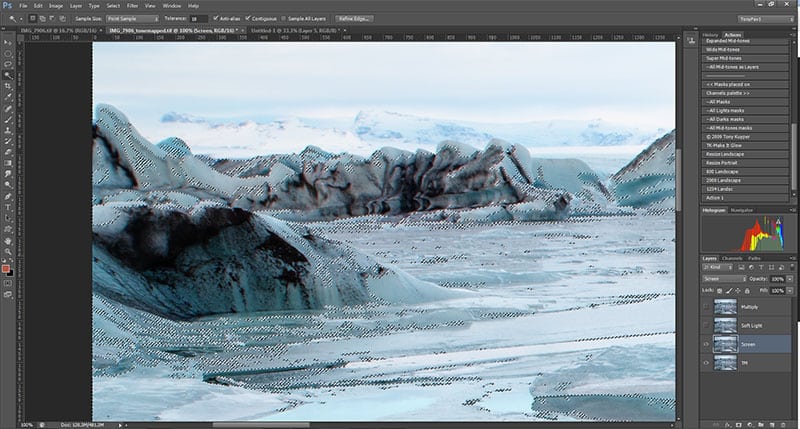
Task: Open the Tool Preset picker arrow
Action: point(20,19)
